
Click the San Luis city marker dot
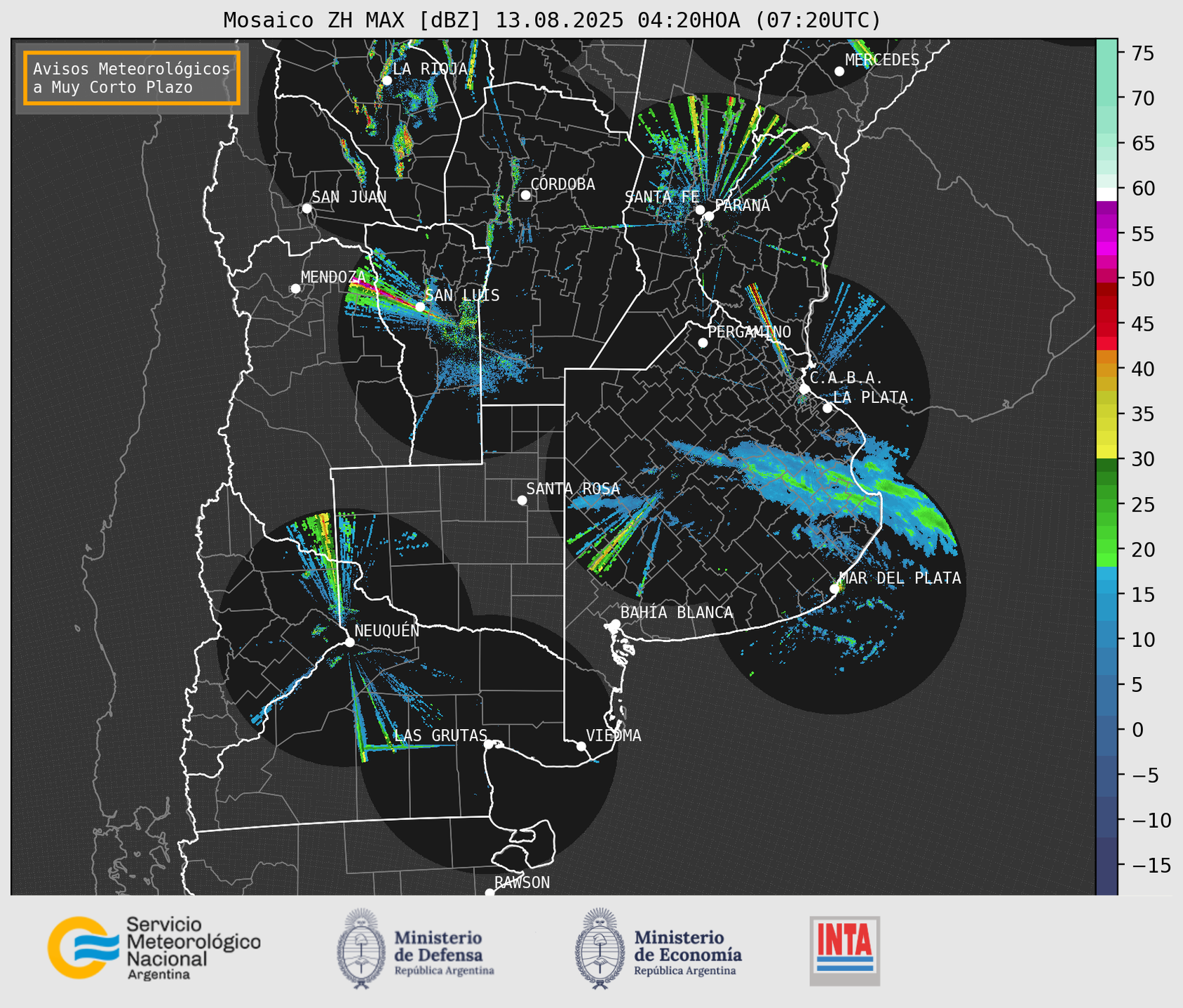(x=420, y=307)
